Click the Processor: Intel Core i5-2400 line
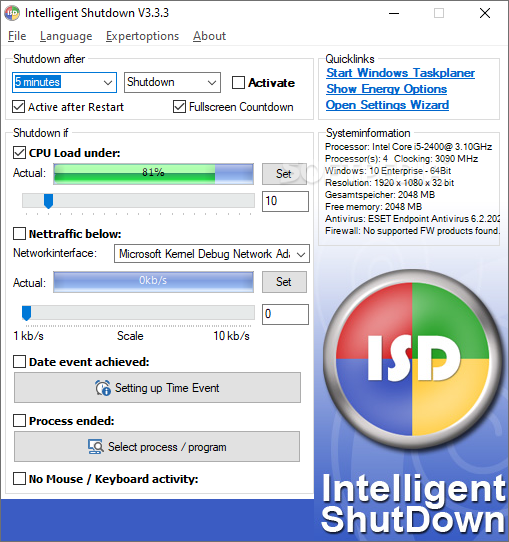 pos(408,147)
